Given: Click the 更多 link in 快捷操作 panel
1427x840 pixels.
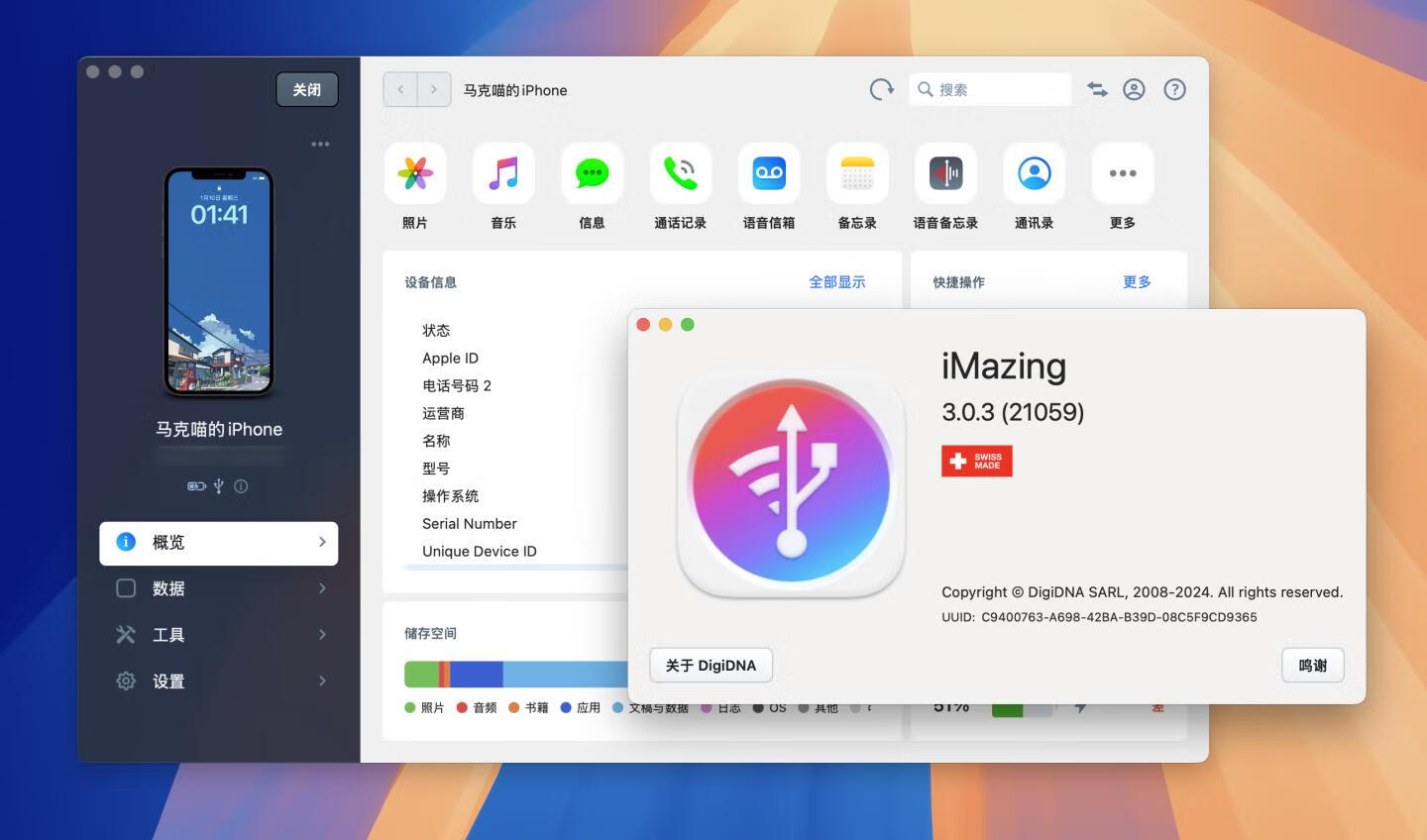Looking at the screenshot, I should (1137, 282).
